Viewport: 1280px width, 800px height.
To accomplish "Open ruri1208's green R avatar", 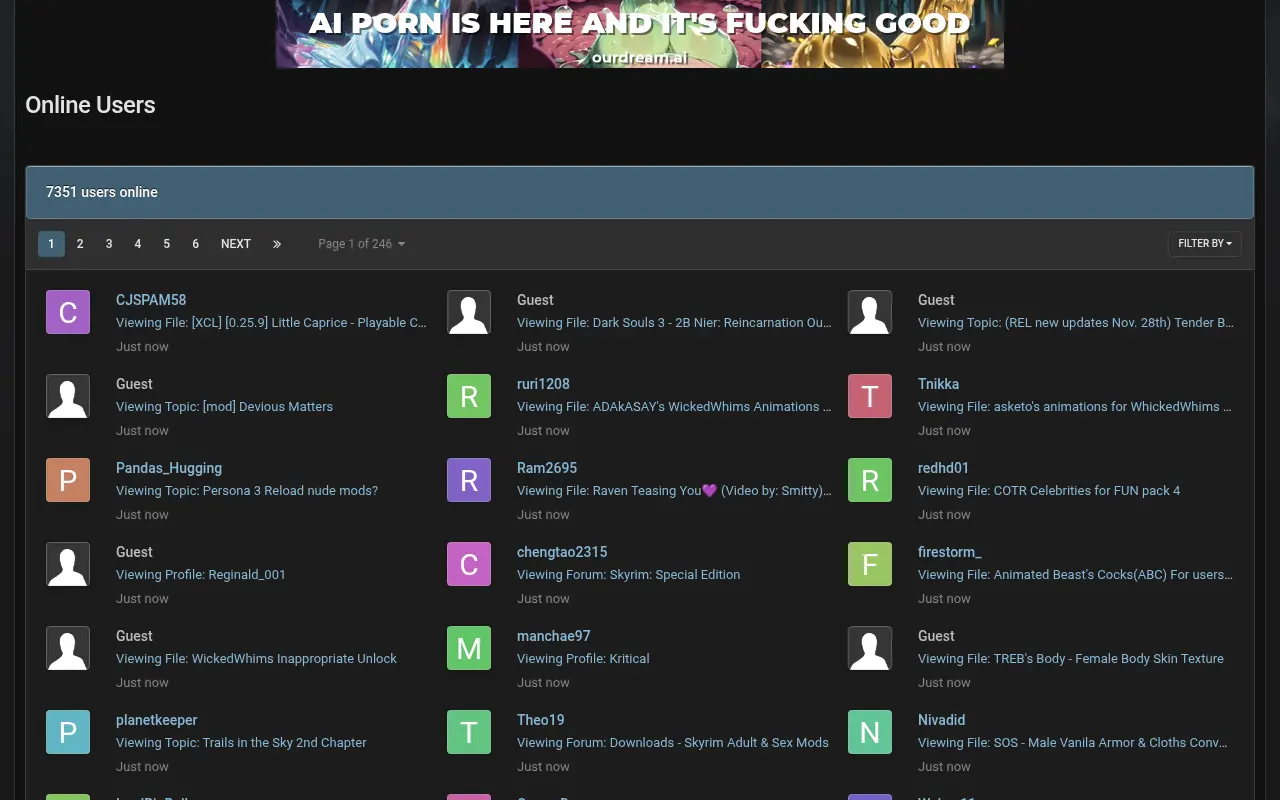I will point(469,396).
